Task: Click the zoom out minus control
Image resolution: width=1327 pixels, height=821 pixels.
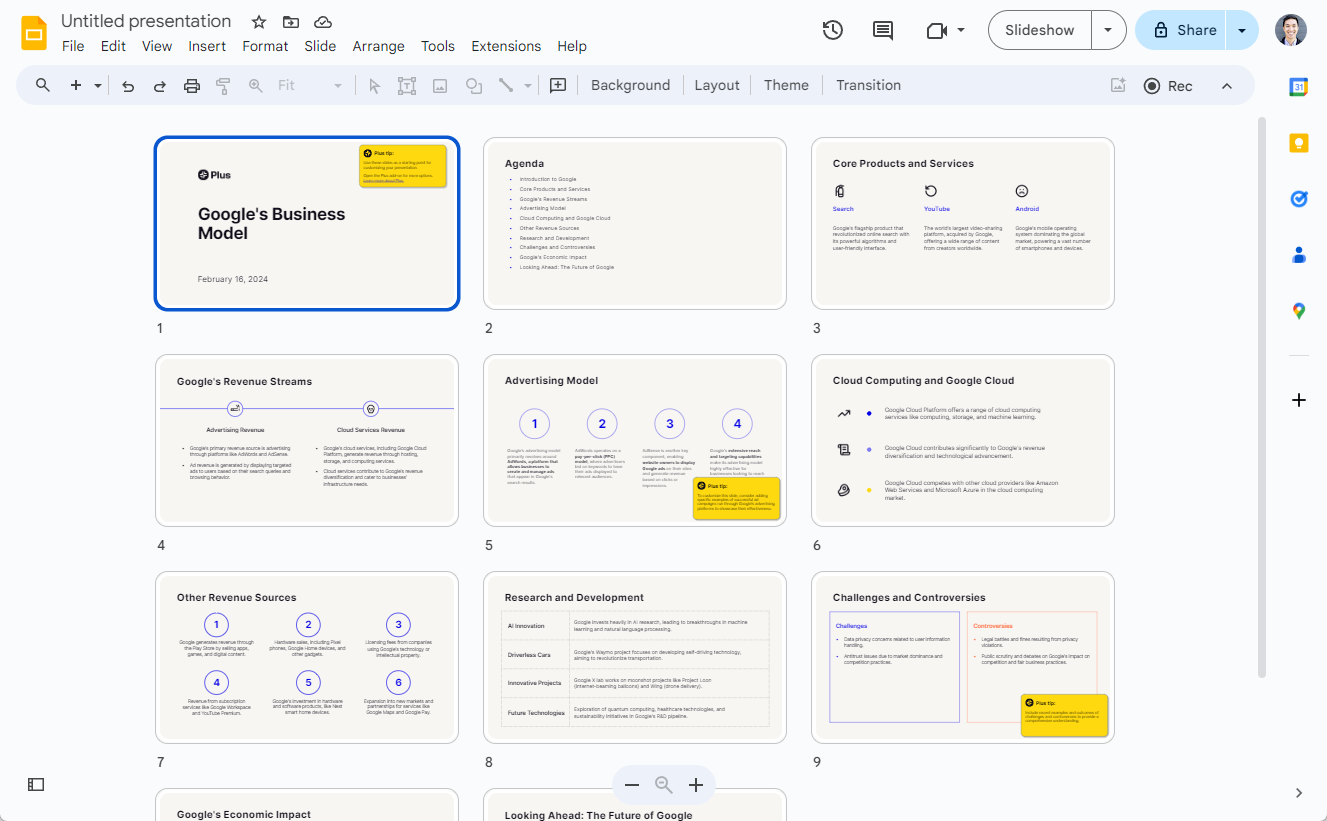Action: point(632,785)
